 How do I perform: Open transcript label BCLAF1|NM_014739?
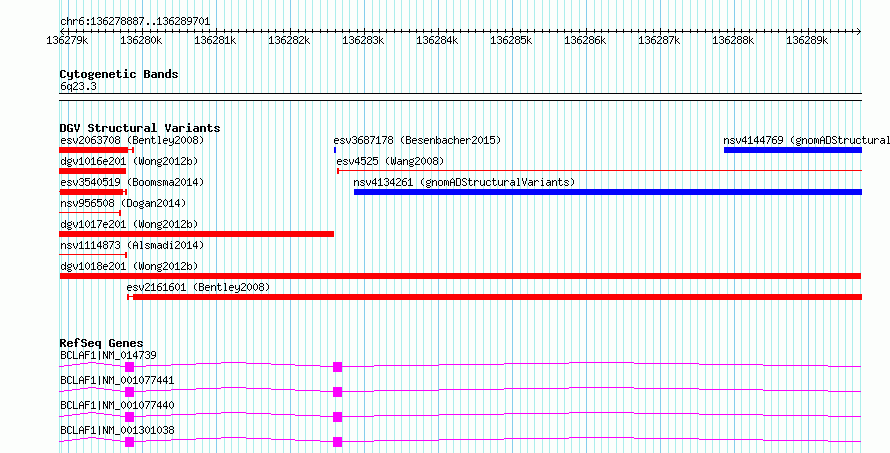(x=108, y=355)
